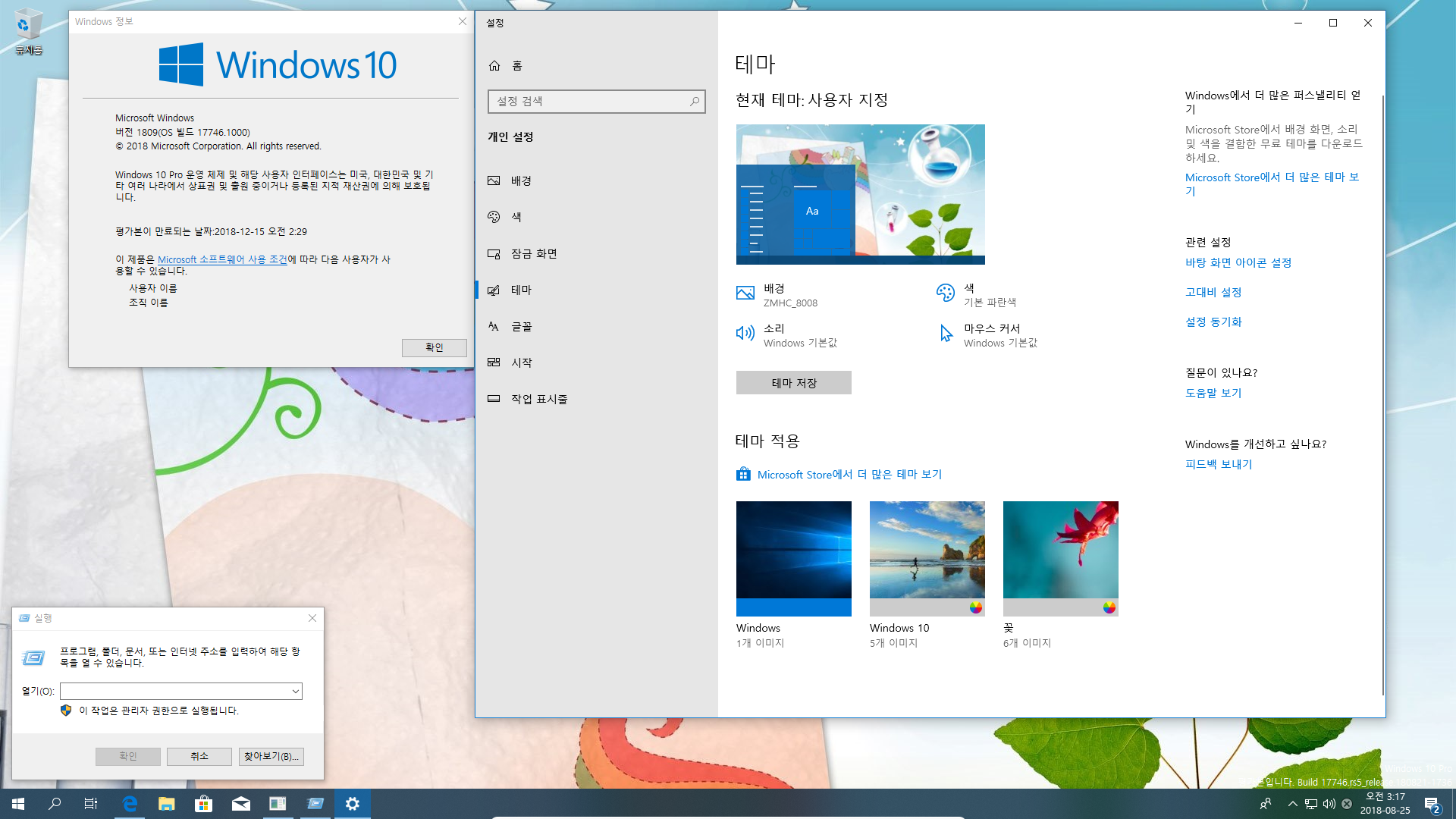The width and height of the screenshot is (1456, 819).
Task: Open People icon in system tray
Action: (1266, 804)
